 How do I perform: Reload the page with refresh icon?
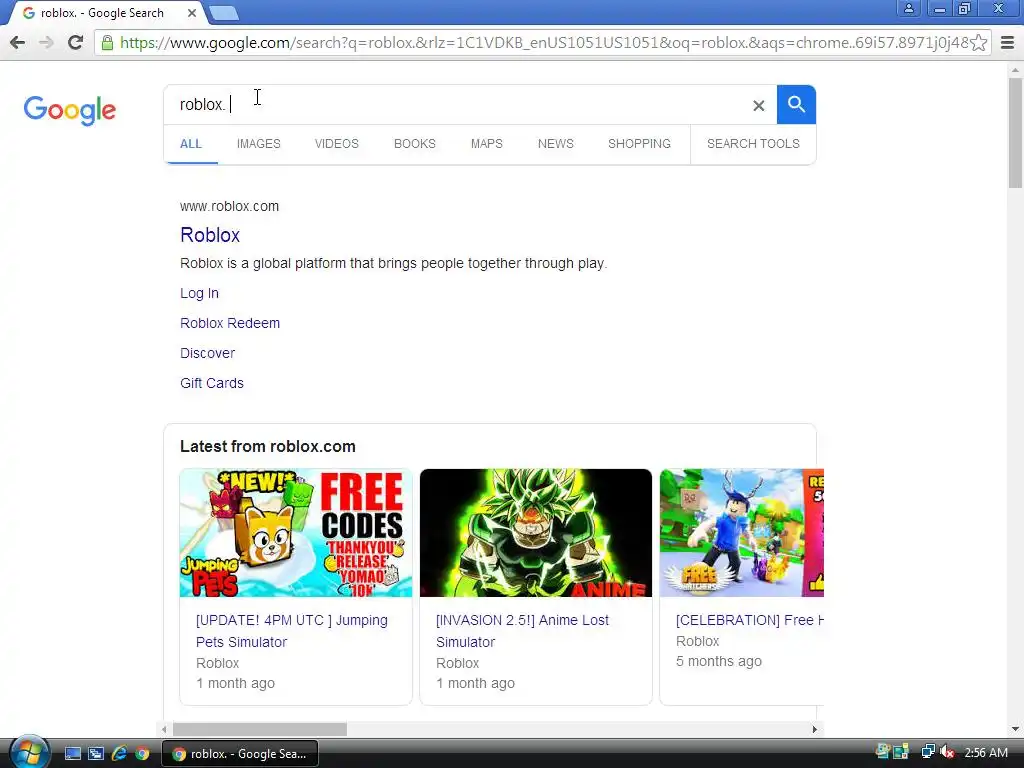[x=76, y=43]
